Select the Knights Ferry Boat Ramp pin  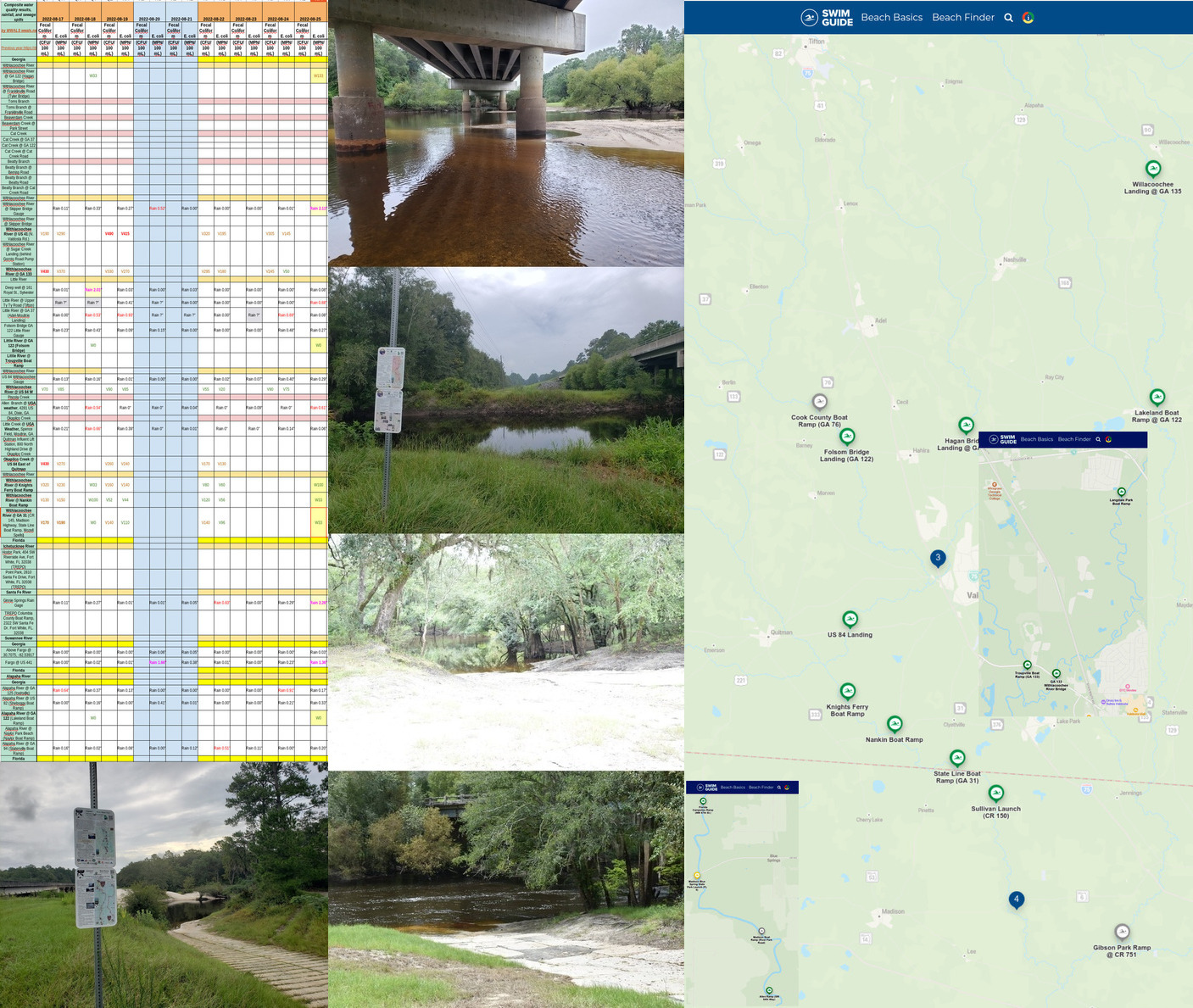(x=847, y=692)
